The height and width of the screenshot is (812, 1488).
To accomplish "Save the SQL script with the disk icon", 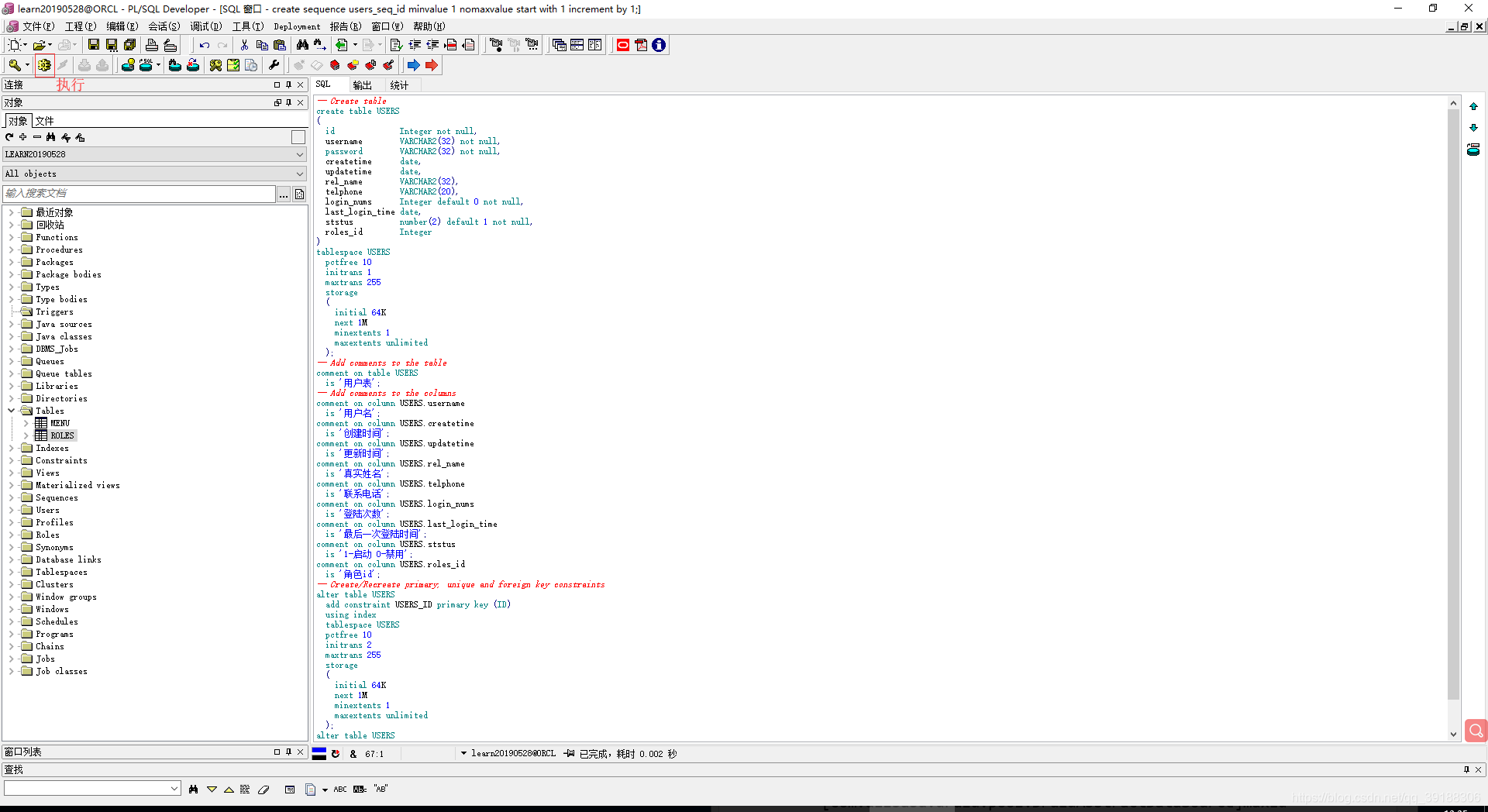I will (93, 44).
